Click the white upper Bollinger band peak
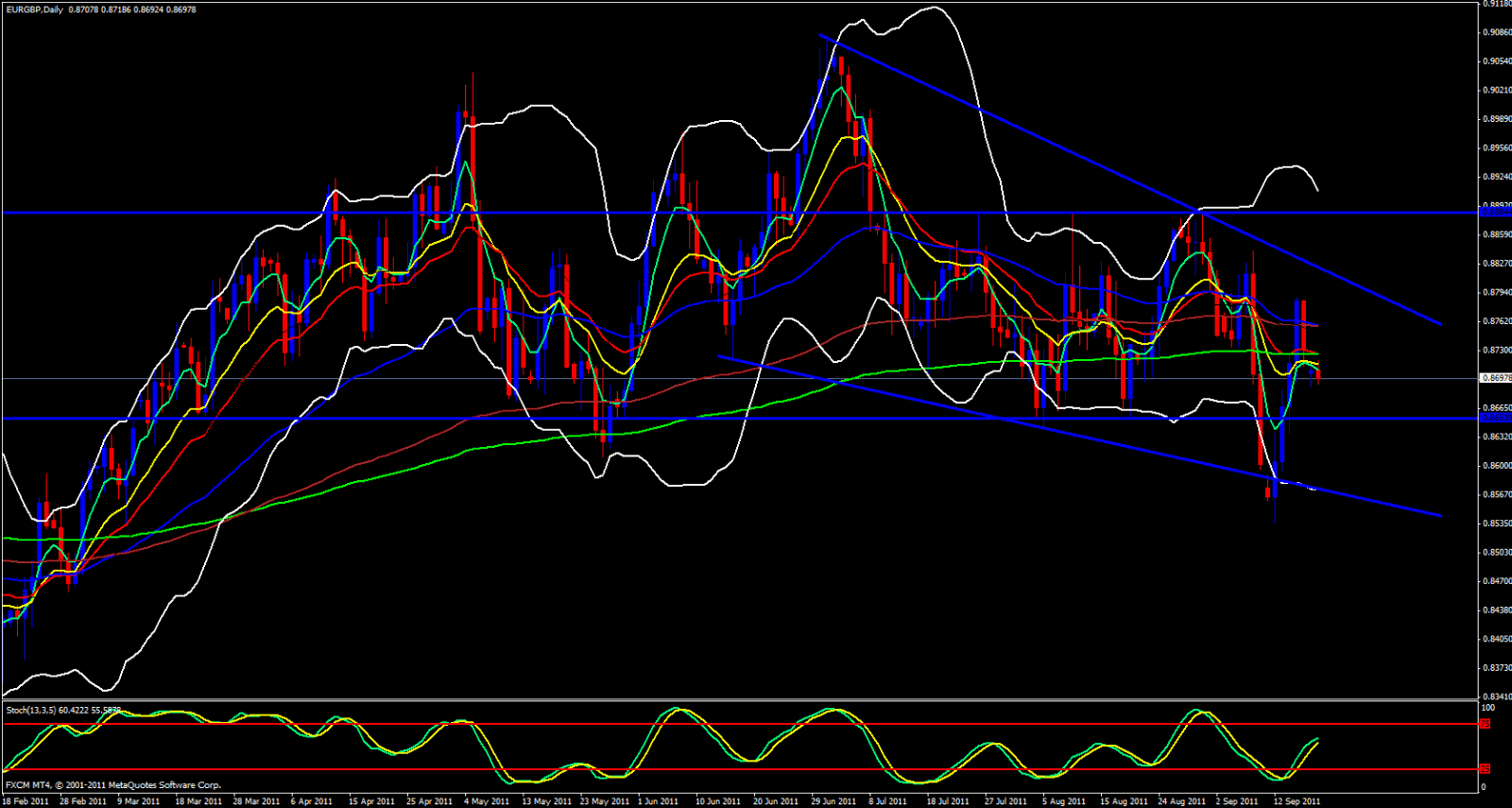The image size is (1512, 808). click(934, 9)
